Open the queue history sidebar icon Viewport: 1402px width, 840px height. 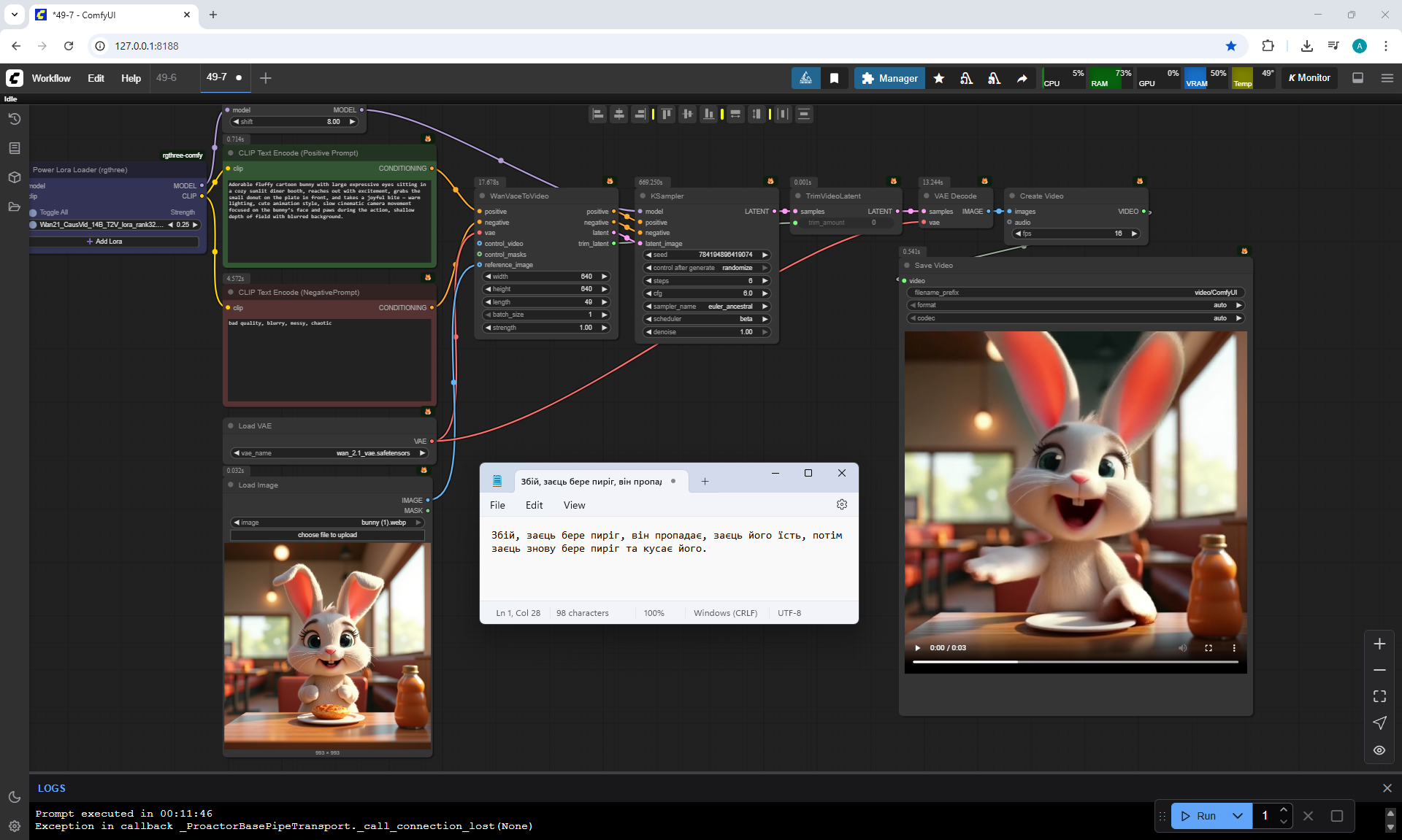(14, 119)
